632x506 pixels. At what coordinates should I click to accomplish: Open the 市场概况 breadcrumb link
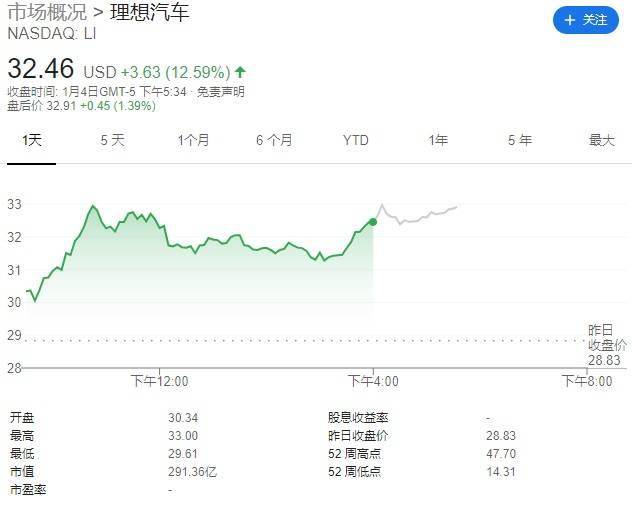(x=47, y=12)
